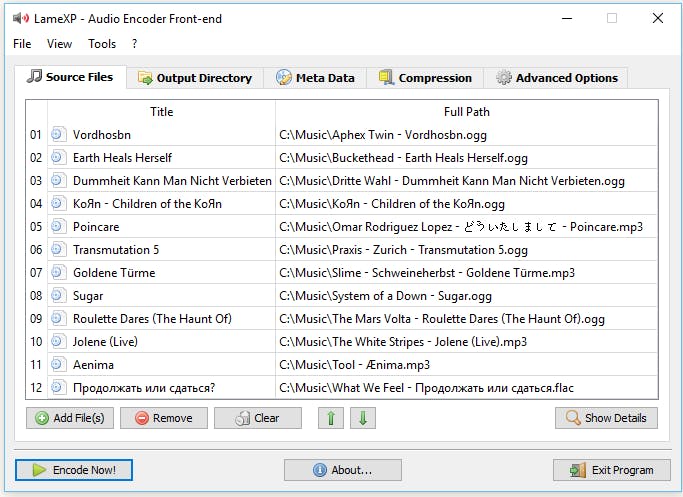
Task: Click the audio file icon beside Vordhosbn
Action: tap(58, 134)
